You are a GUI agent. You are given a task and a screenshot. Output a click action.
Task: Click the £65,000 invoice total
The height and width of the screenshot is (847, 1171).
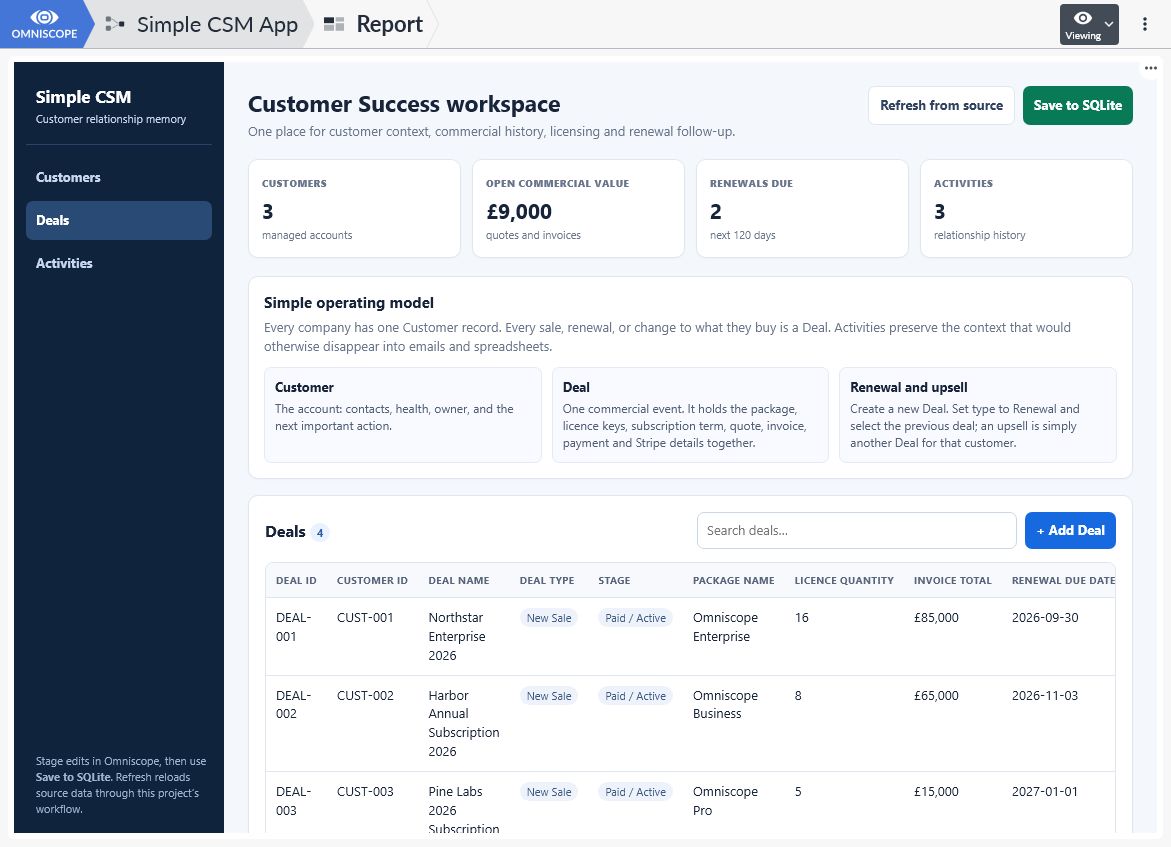[x=936, y=695]
